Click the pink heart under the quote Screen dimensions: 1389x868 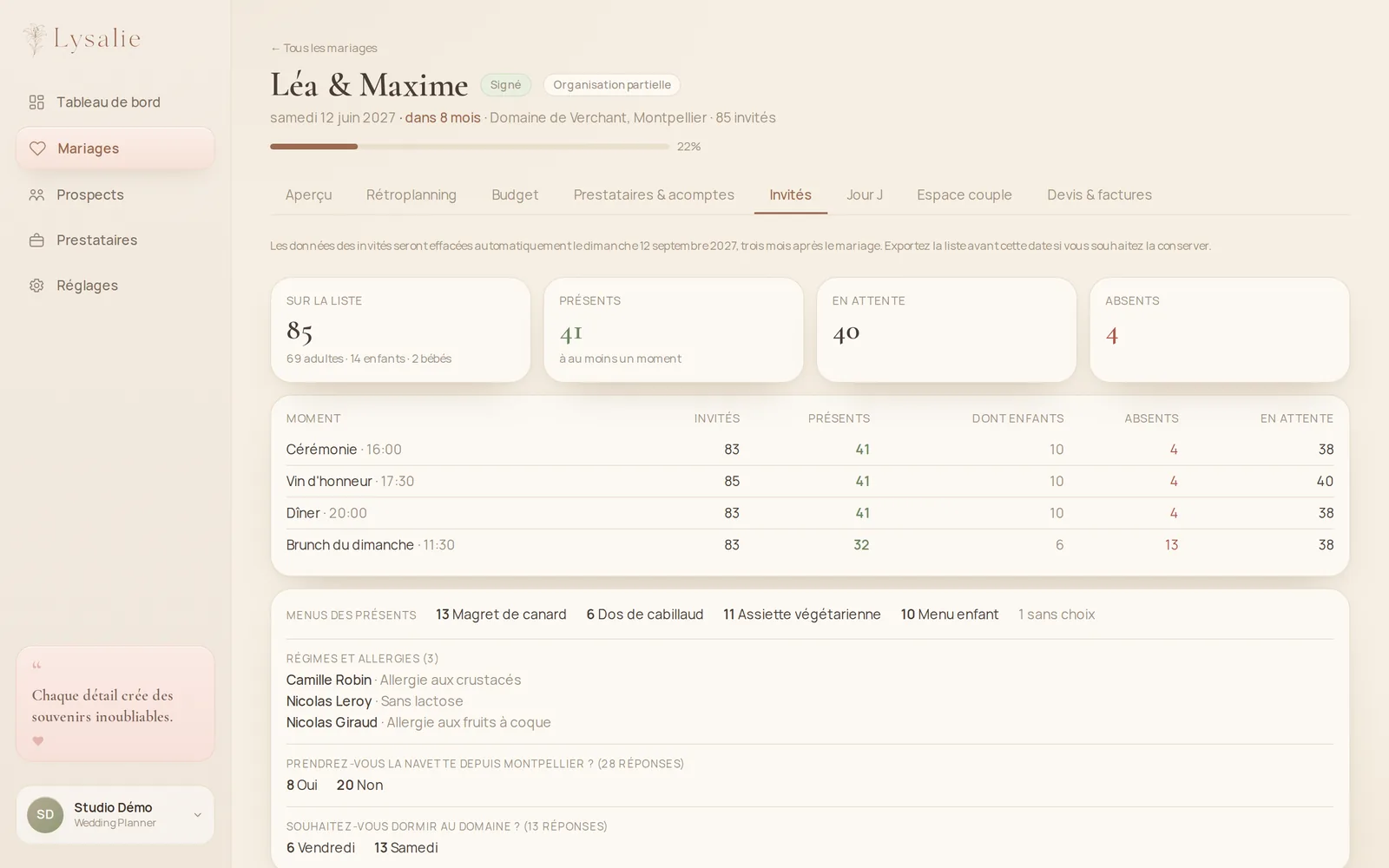click(x=37, y=741)
